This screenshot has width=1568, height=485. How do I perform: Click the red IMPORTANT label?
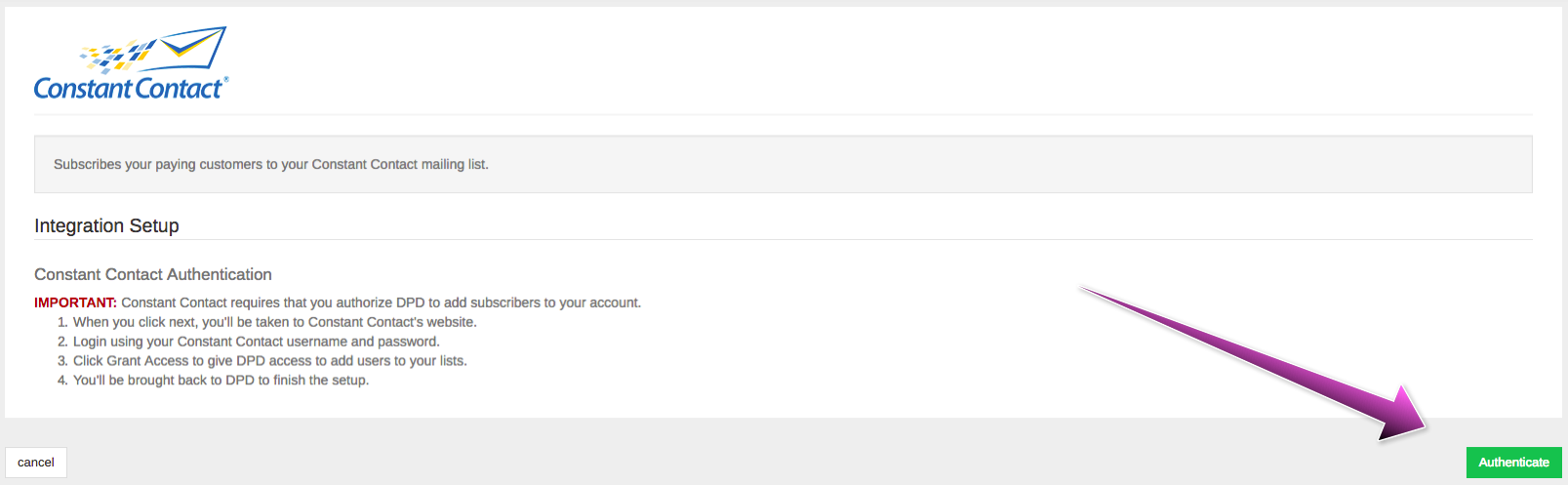(75, 303)
